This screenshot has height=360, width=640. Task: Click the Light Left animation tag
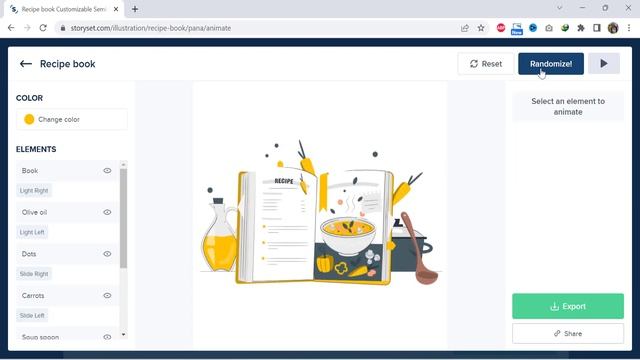[x=32, y=232]
